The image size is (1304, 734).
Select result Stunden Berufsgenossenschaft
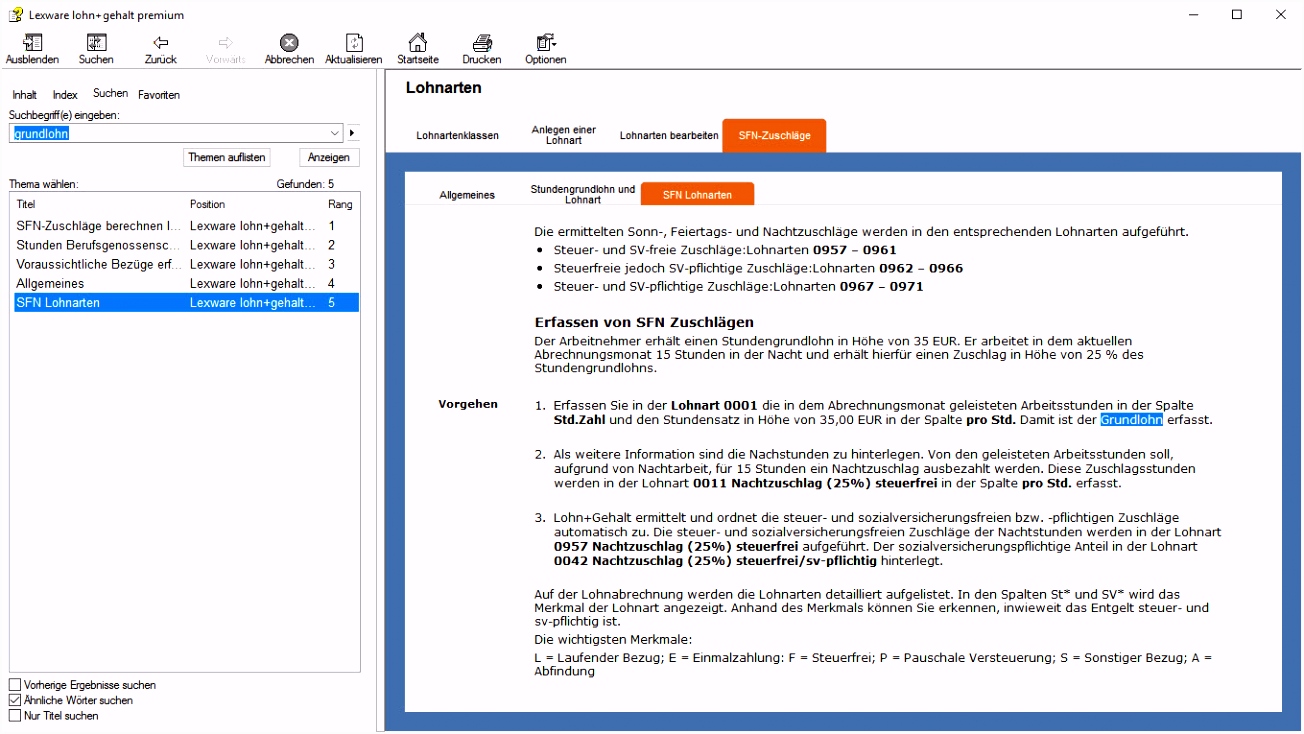186,245
